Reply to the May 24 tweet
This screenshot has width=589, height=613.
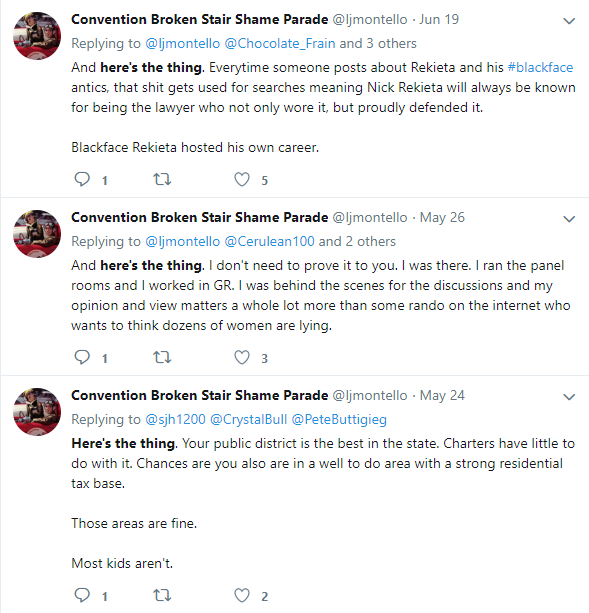click(82, 595)
